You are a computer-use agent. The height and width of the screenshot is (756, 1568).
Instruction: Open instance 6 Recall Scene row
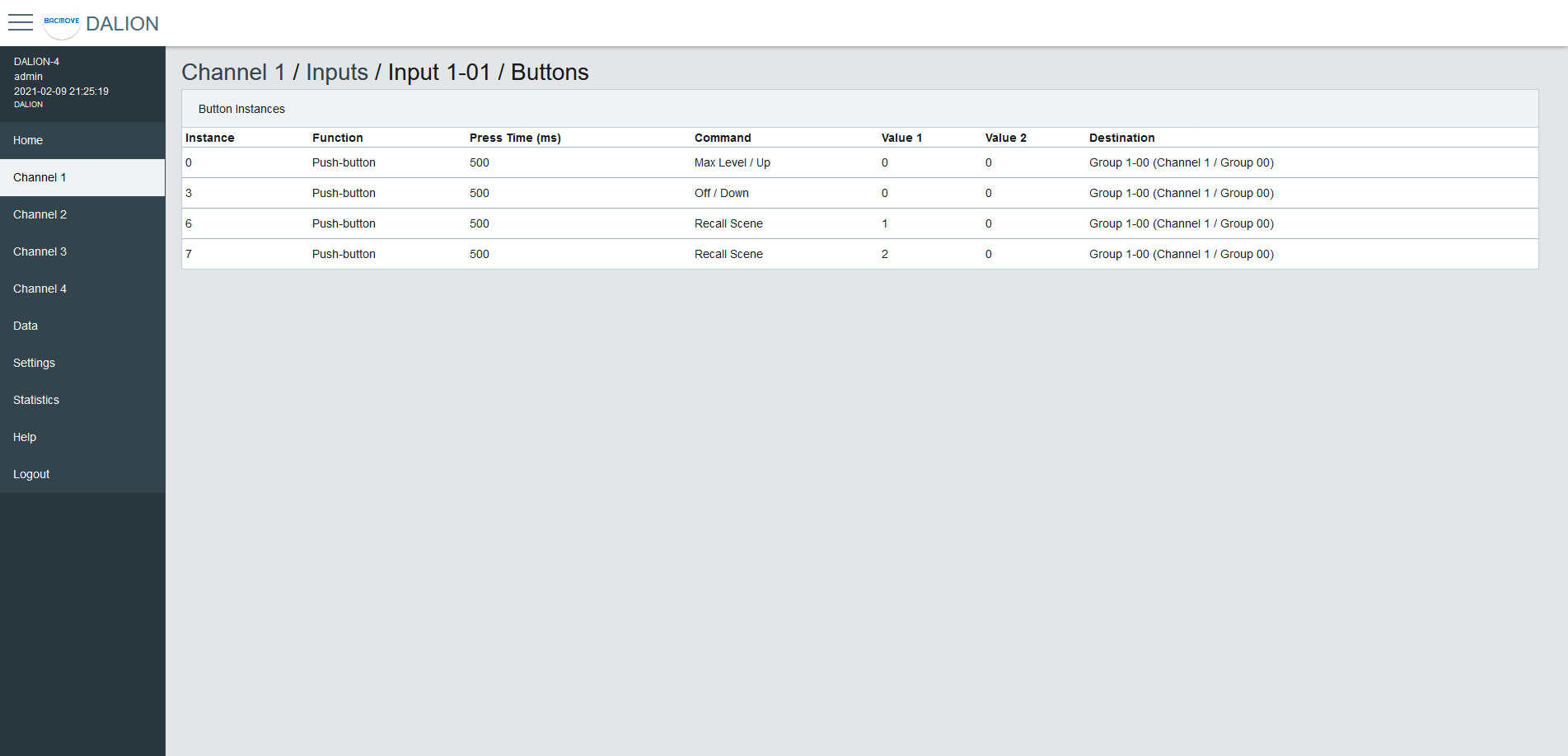tap(728, 223)
